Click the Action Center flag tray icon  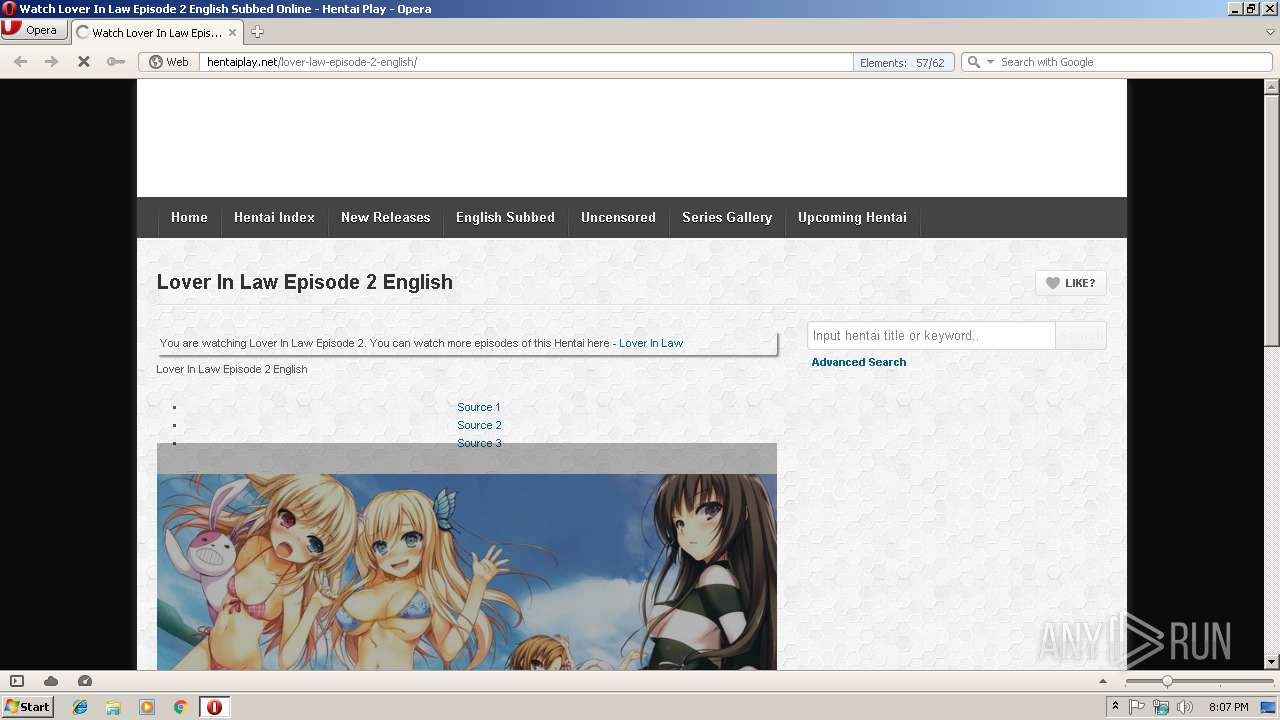[x=1137, y=707]
